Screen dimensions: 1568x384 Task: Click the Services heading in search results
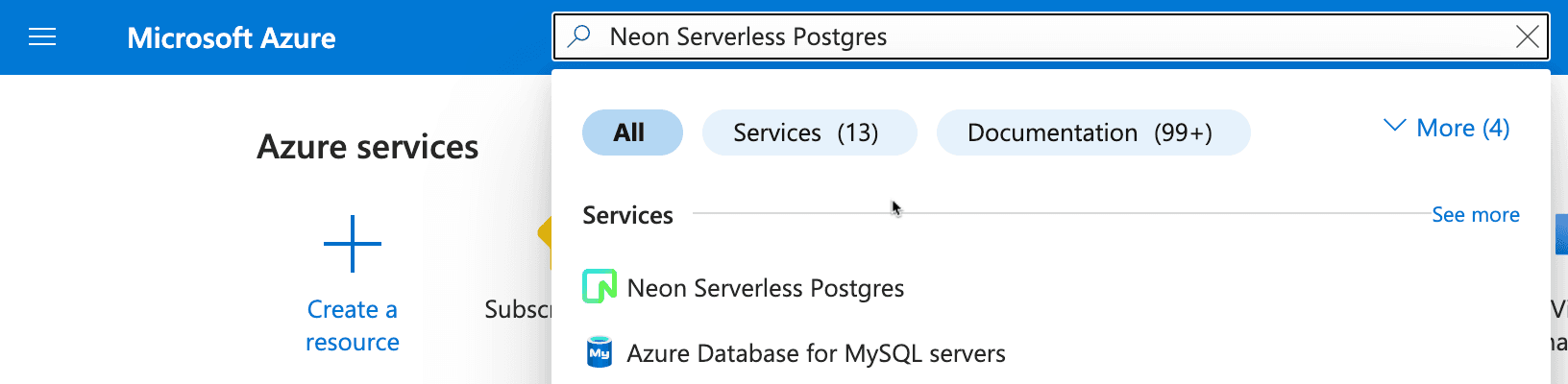point(627,215)
